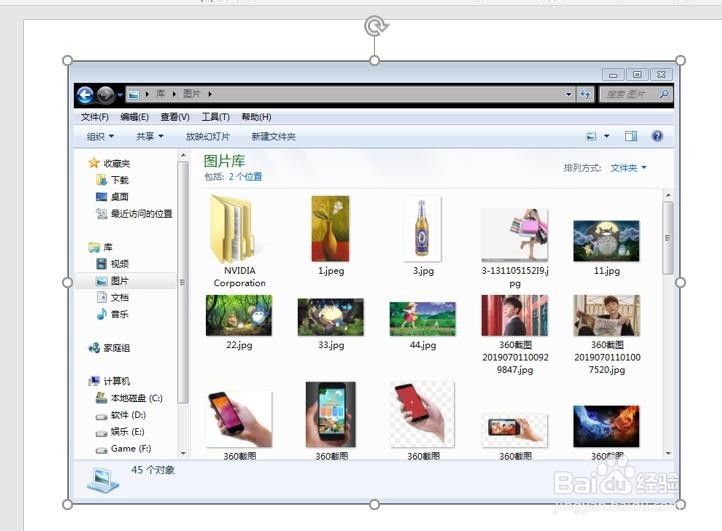Select 图片 library in sidebar
722x531 pixels.
(x=112, y=281)
